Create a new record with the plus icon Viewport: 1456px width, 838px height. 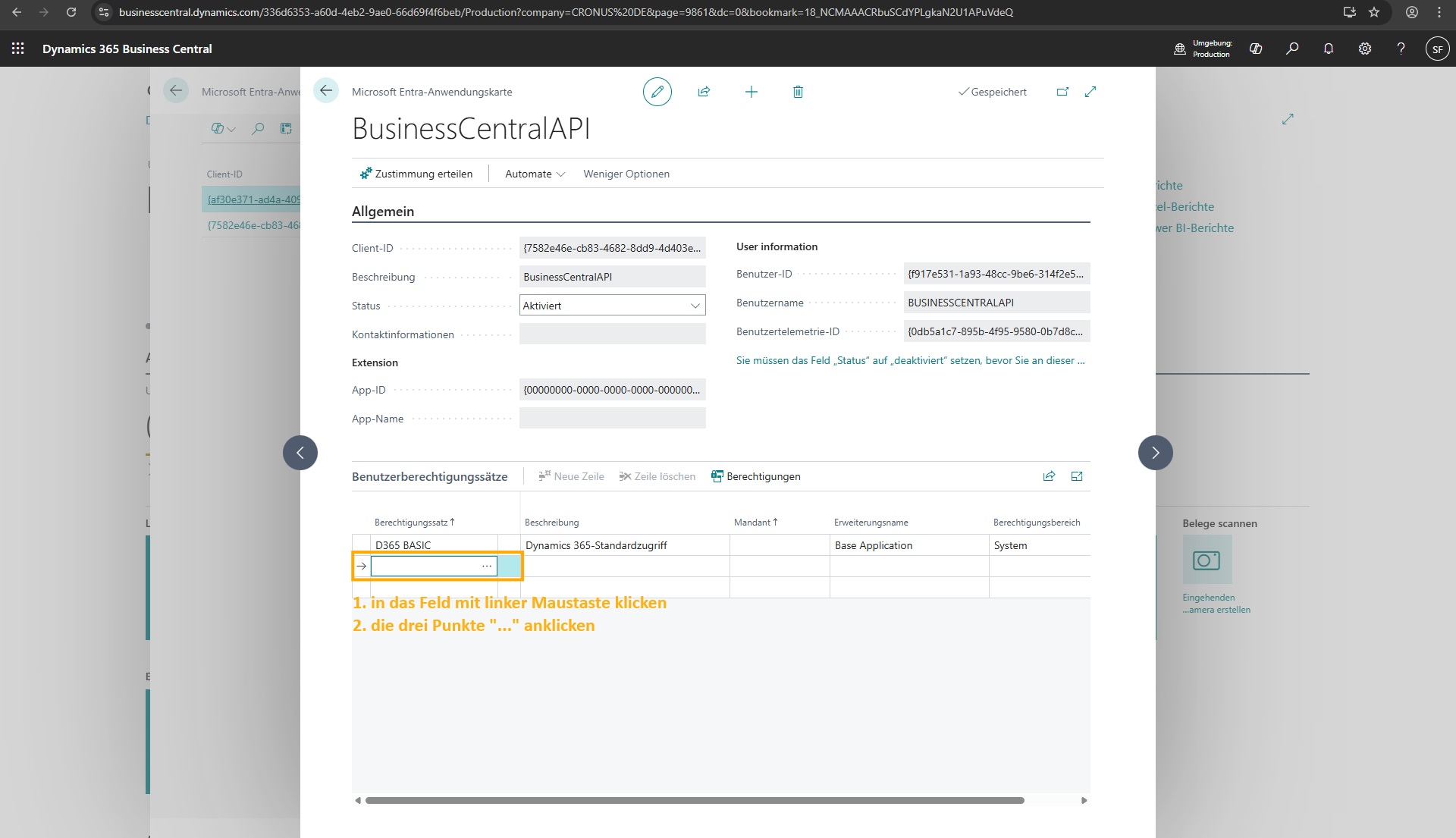click(x=752, y=92)
